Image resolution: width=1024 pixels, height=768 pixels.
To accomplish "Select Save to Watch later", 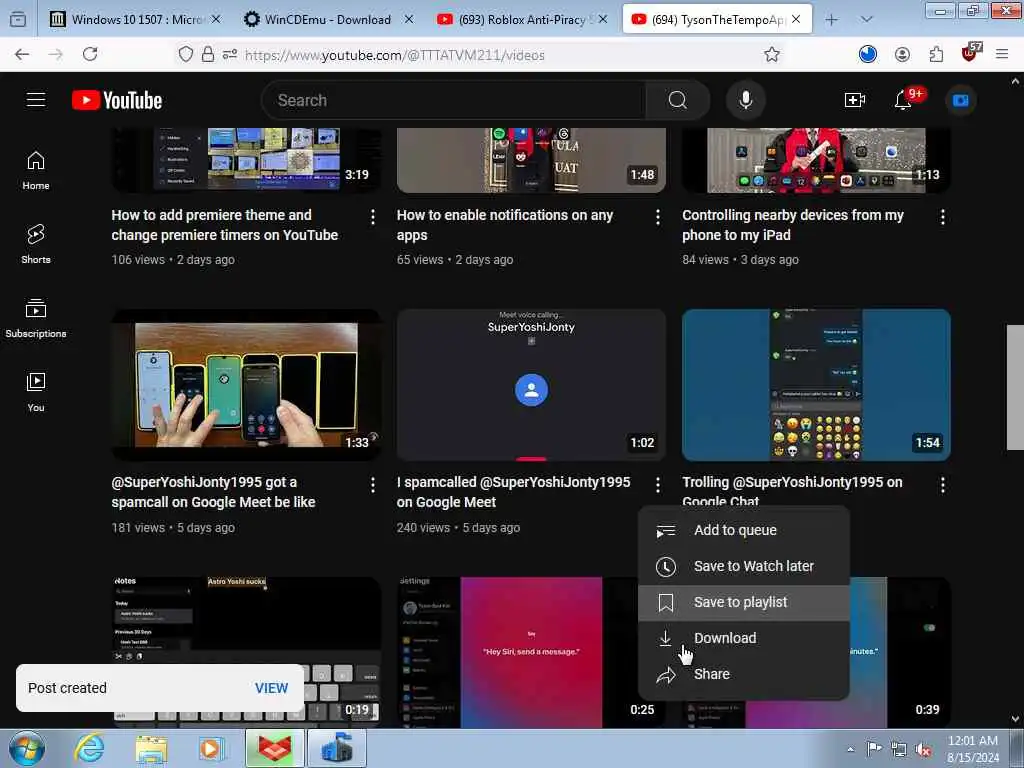I will [744, 566].
